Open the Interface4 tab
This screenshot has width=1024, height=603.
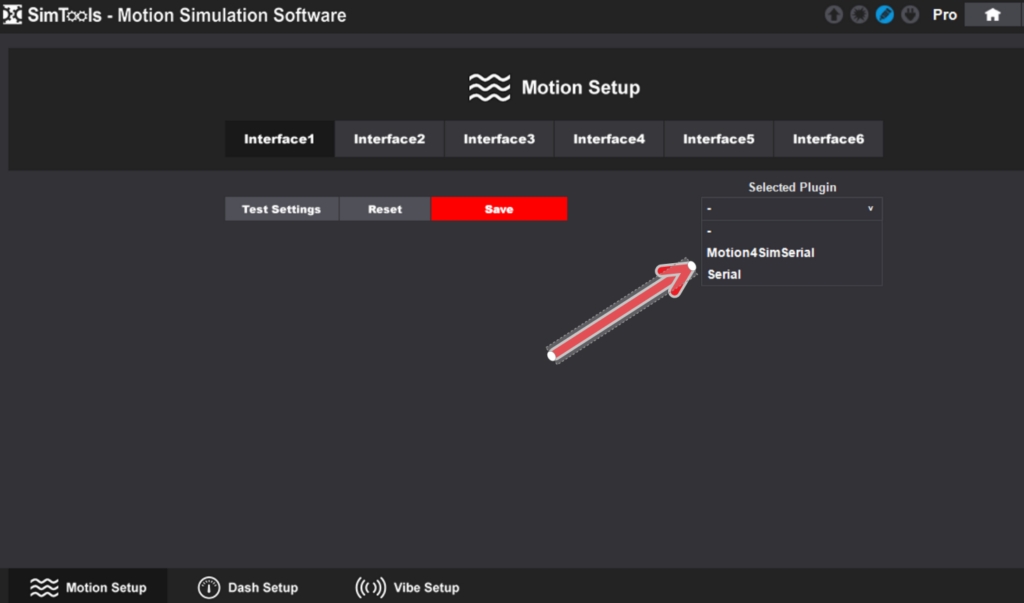609,139
